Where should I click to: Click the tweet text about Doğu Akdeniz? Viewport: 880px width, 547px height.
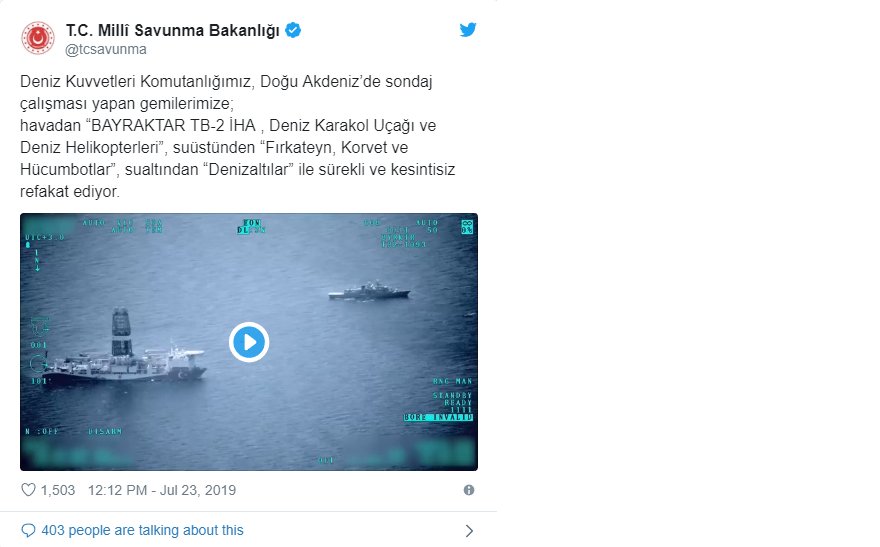pyautogui.click(x=238, y=135)
